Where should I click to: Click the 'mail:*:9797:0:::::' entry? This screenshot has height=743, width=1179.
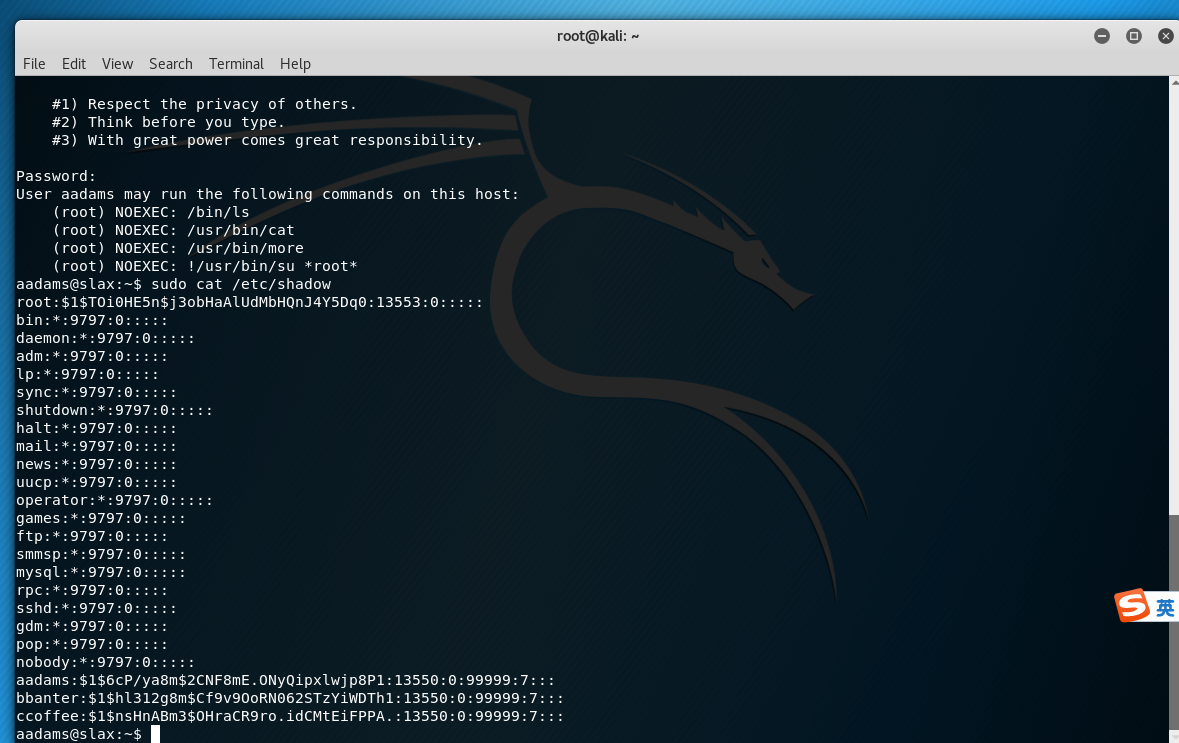(96, 447)
